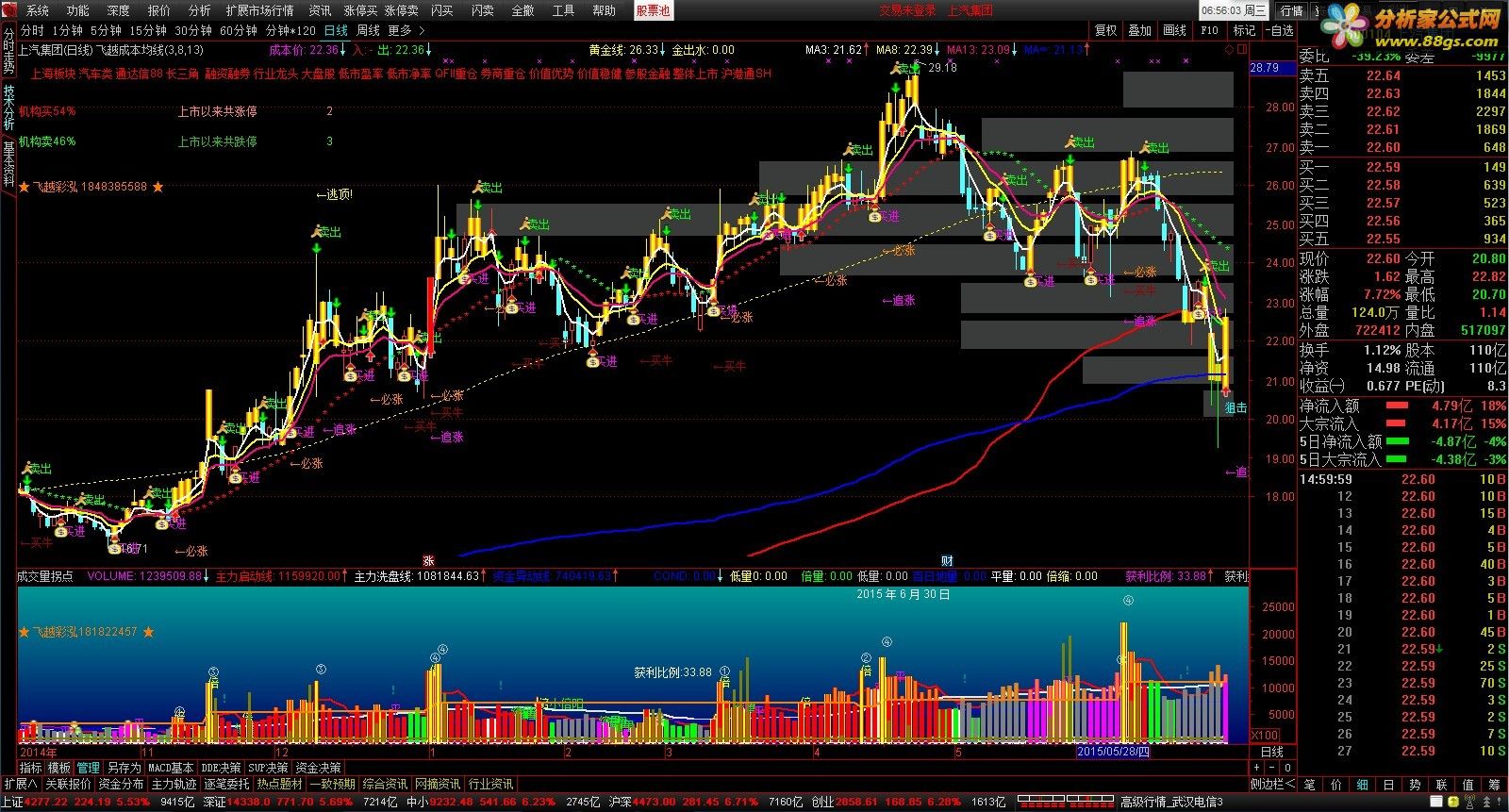The image size is (1509, 812).
Task: Click the 标记 toolbar button
Action: click(x=1244, y=30)
